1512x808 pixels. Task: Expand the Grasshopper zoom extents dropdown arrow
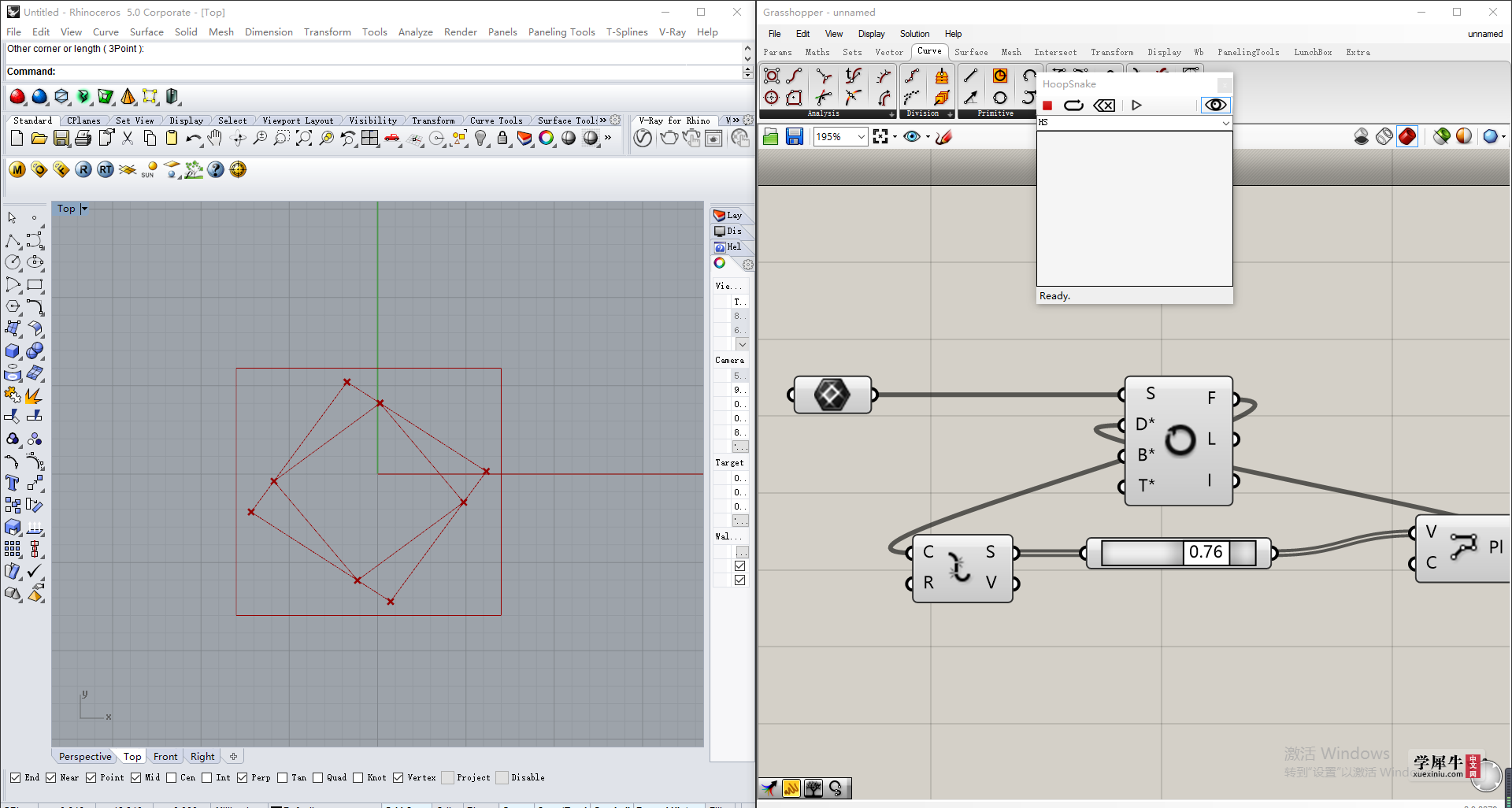coord(895,137)
